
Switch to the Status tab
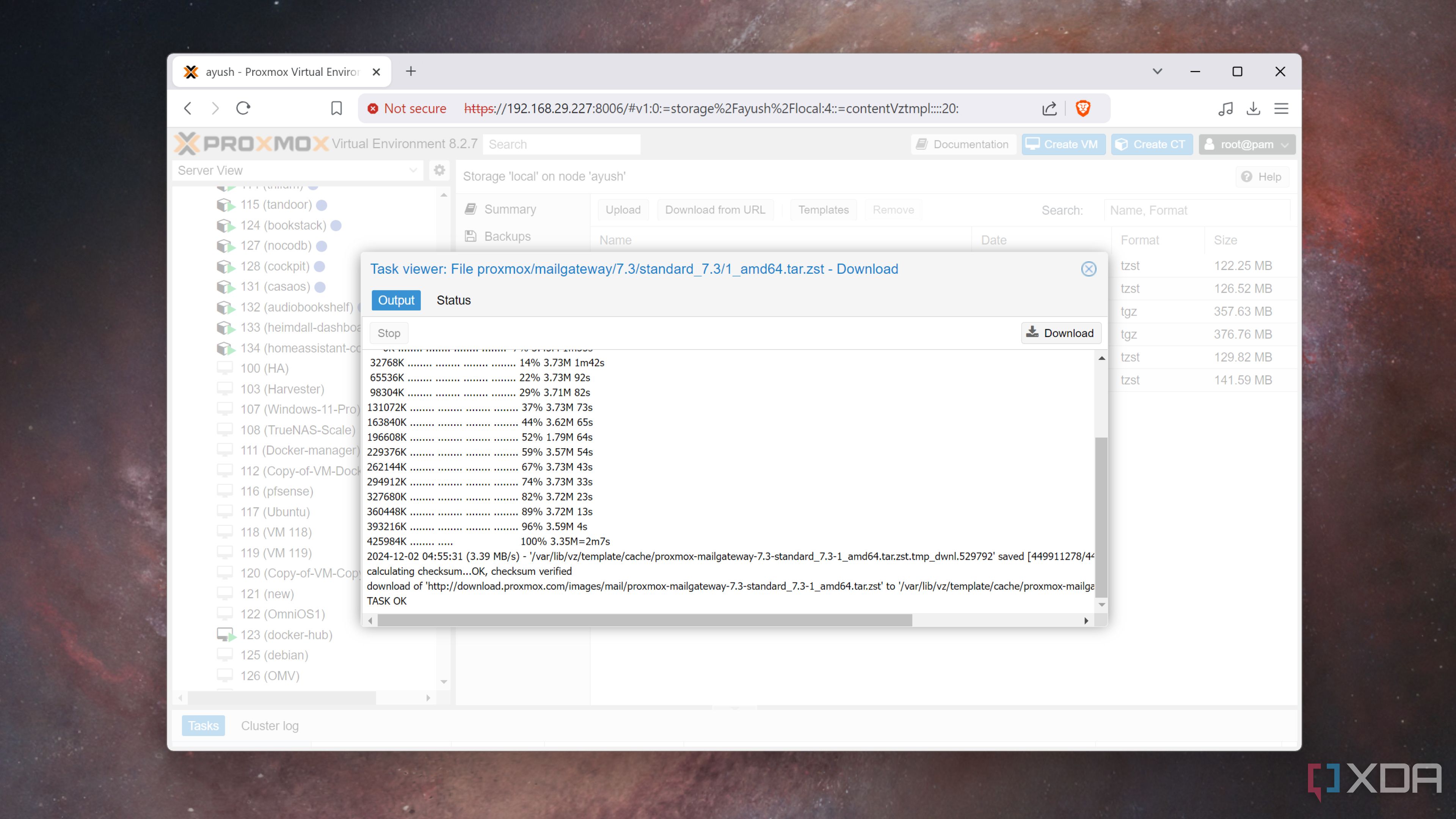coord(453,300)
